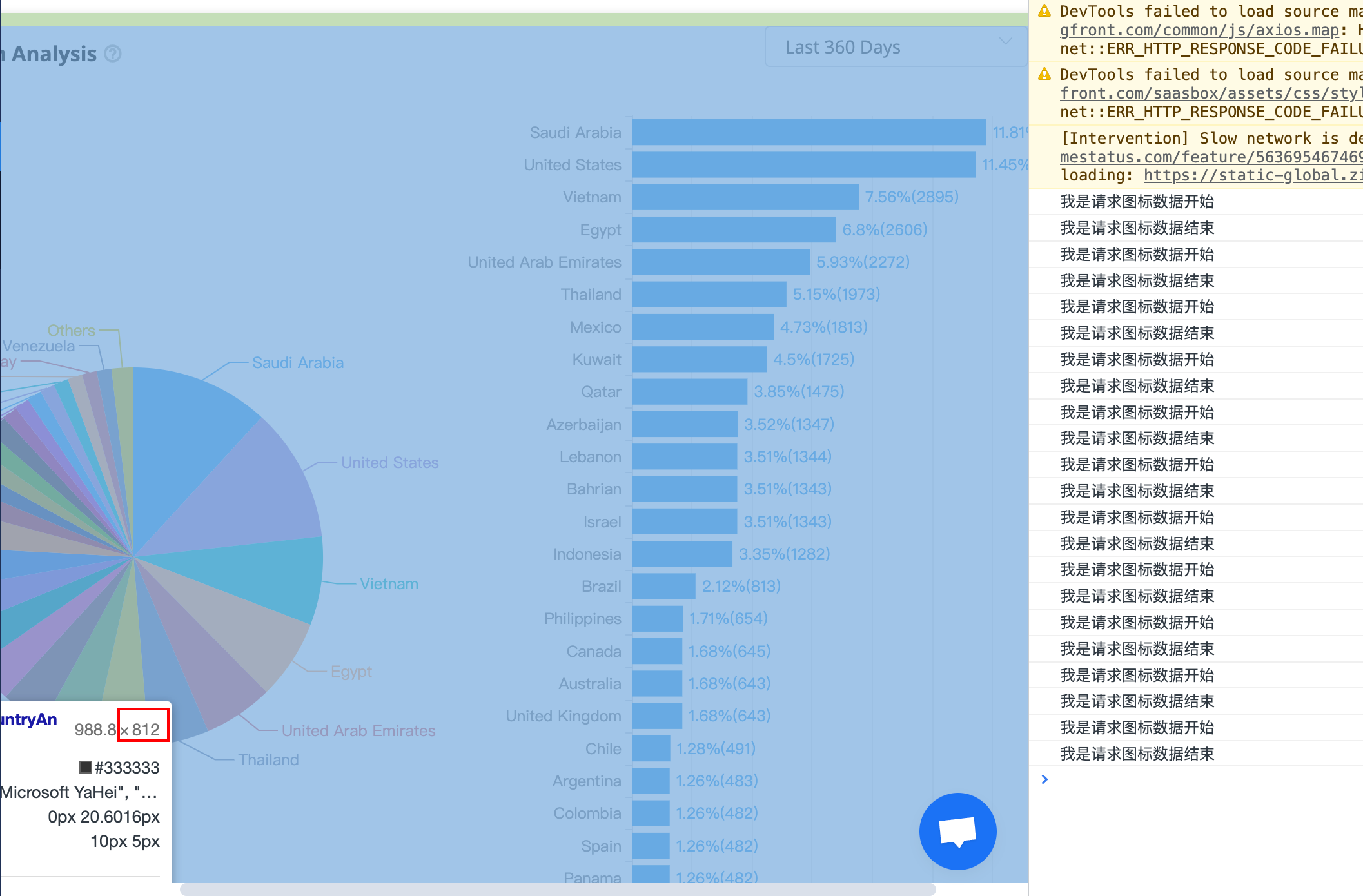1363x896 pixels.
Task: Click the blue console prompt chevron
Action: pos(1045,779)
